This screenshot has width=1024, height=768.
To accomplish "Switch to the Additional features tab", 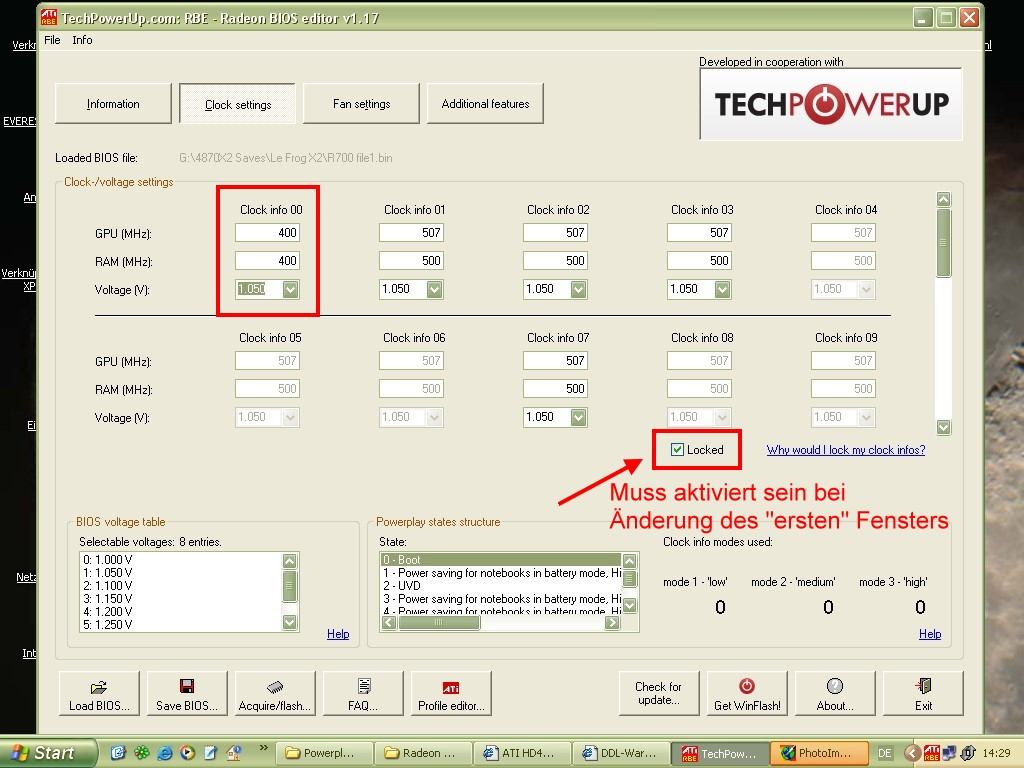I will pyautogui.click(x=485, y=104).
